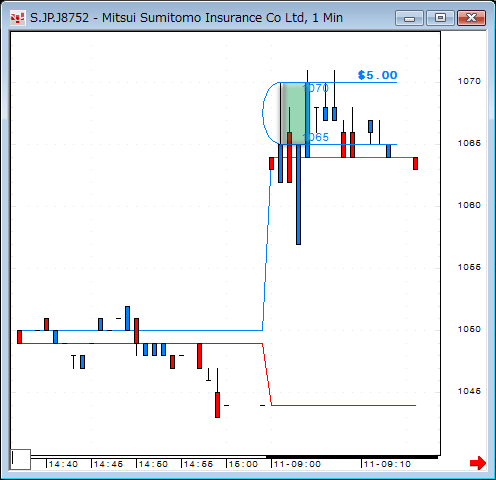Image resolution: width=496 pixels, height=480 pixels.
Task: Click the 1070 blue line label
Action: click(316, 88)
